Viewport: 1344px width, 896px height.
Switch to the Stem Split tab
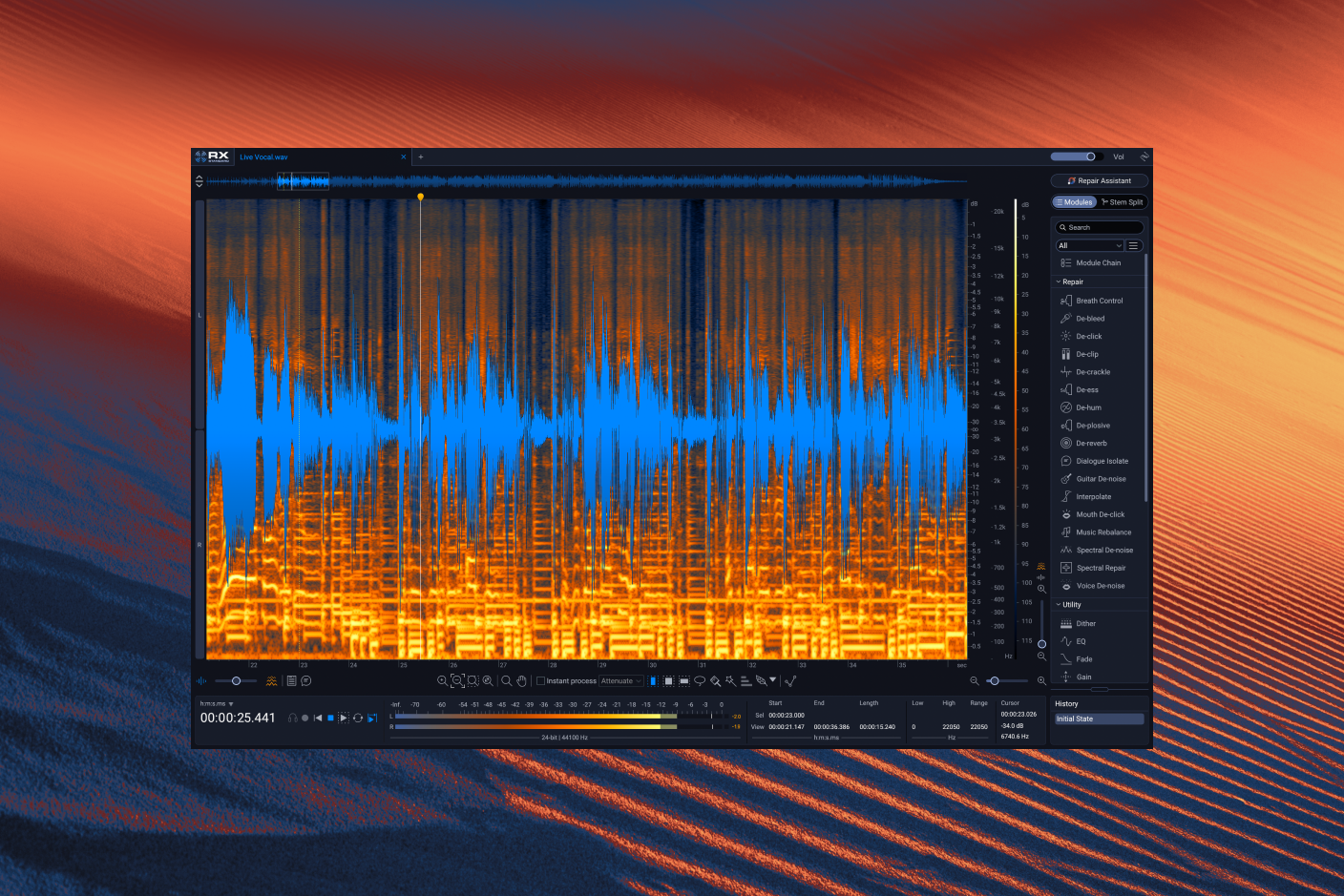pyautogui.click(x=1122, y=202)
